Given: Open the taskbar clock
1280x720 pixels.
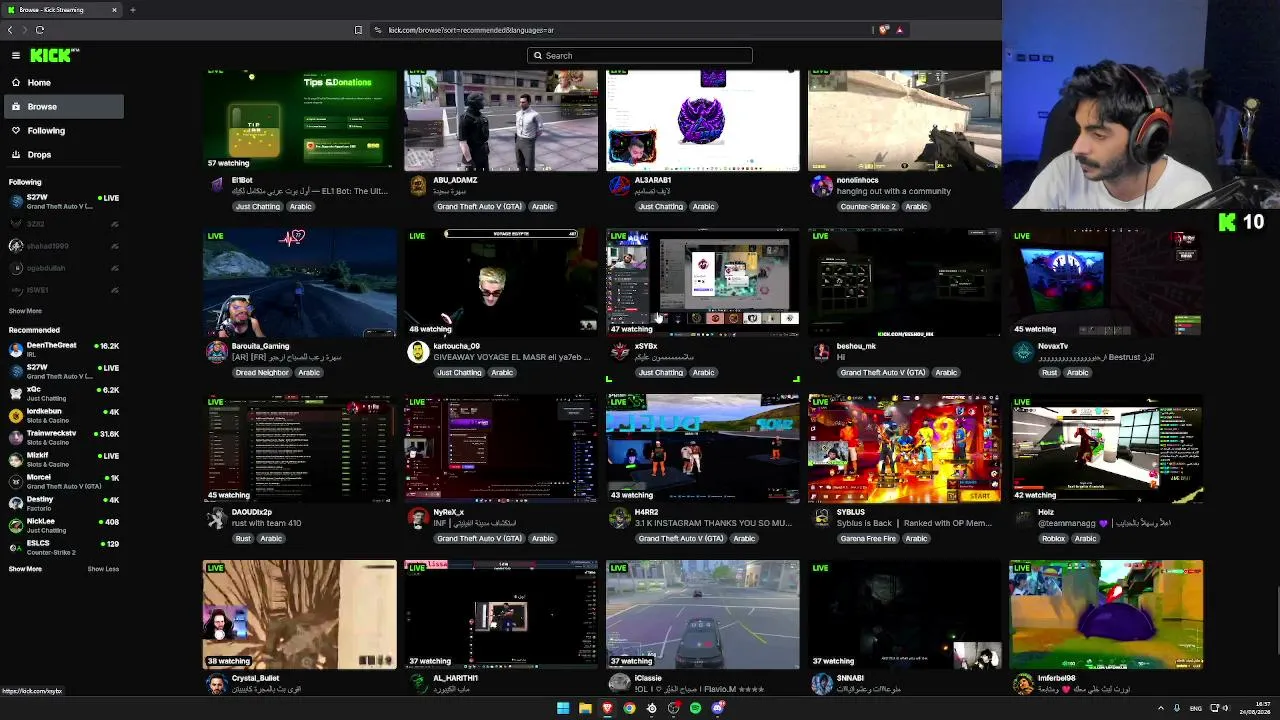Looking at the screenshot, I should [1256, 708].
